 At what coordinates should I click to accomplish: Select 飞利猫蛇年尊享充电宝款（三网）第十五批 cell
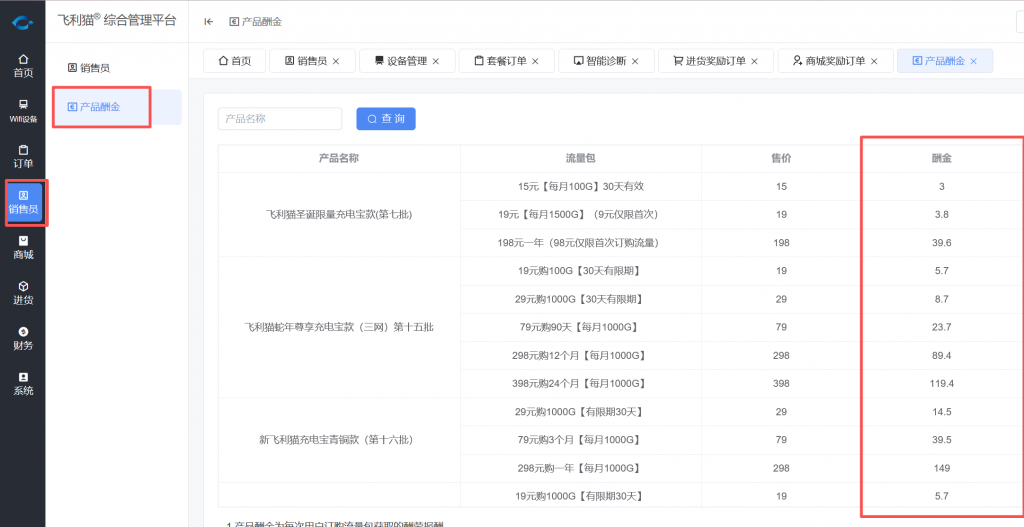click(339, 327)
